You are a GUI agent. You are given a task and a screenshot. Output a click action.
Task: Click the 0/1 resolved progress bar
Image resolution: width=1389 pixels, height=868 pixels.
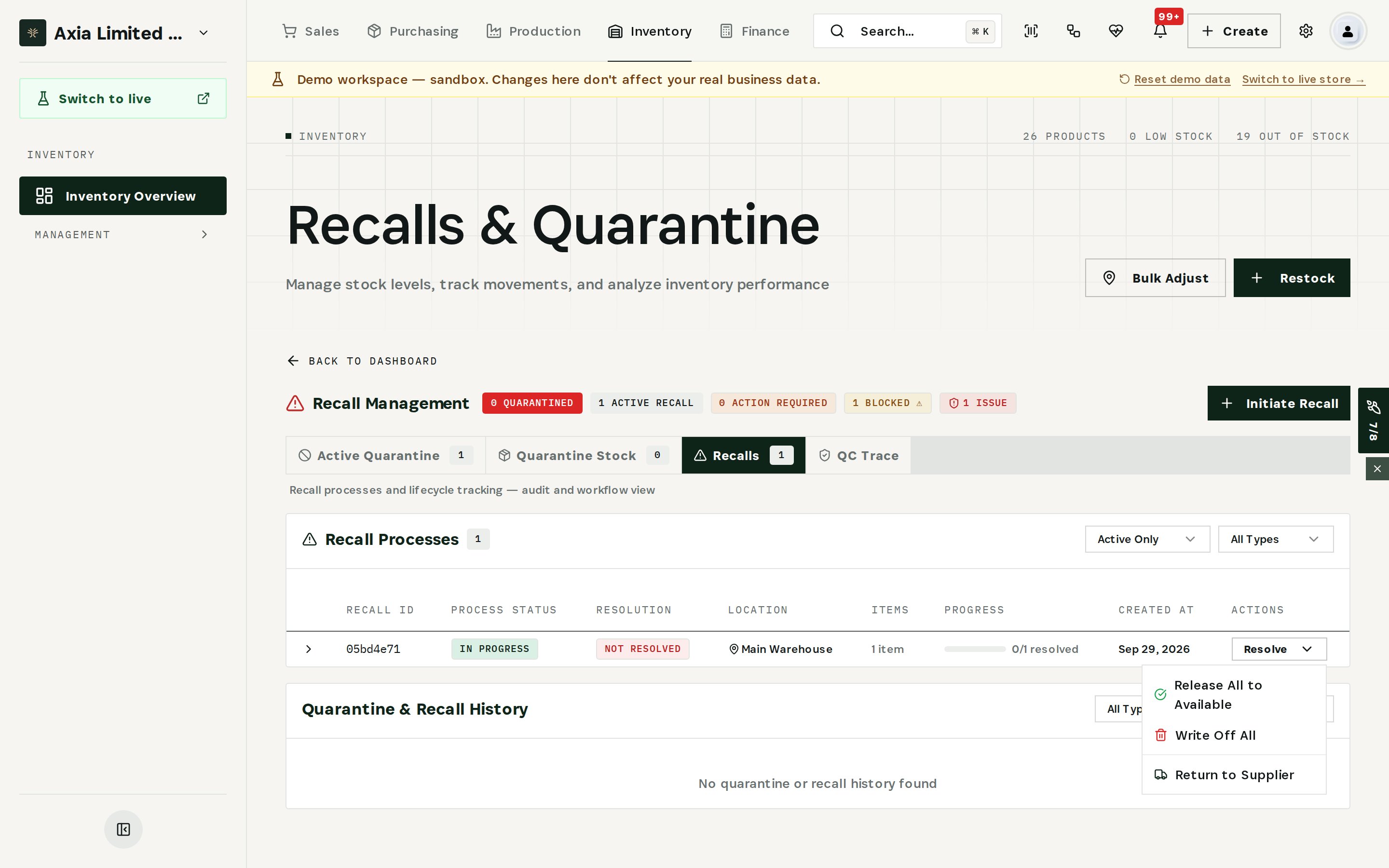pyautogui.click(x=975, y=649)
